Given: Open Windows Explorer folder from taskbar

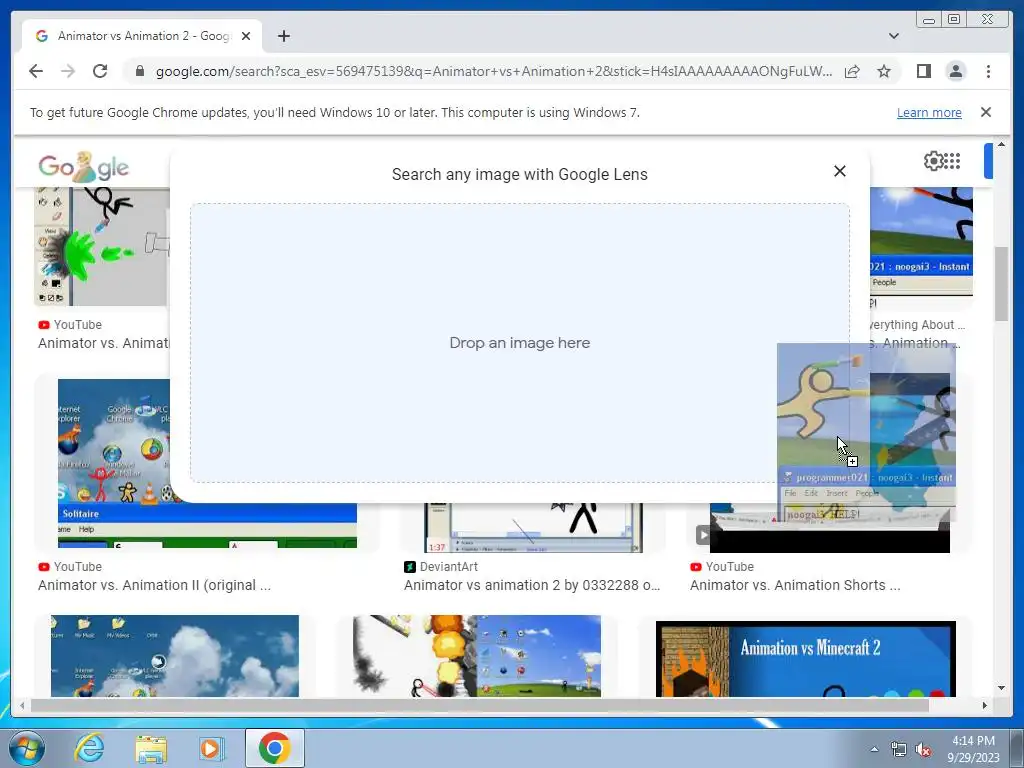Looking at the screenshot, I should 151,748.
